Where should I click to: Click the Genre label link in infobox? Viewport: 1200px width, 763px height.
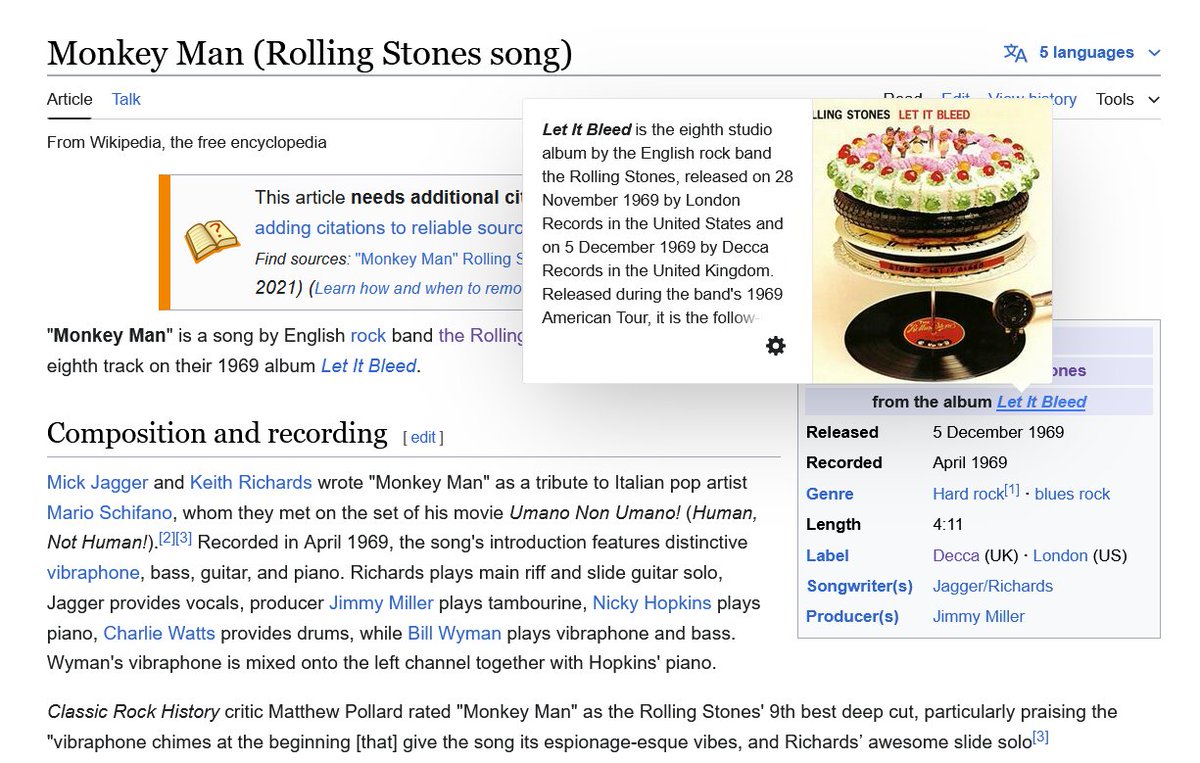coord(830,494)
